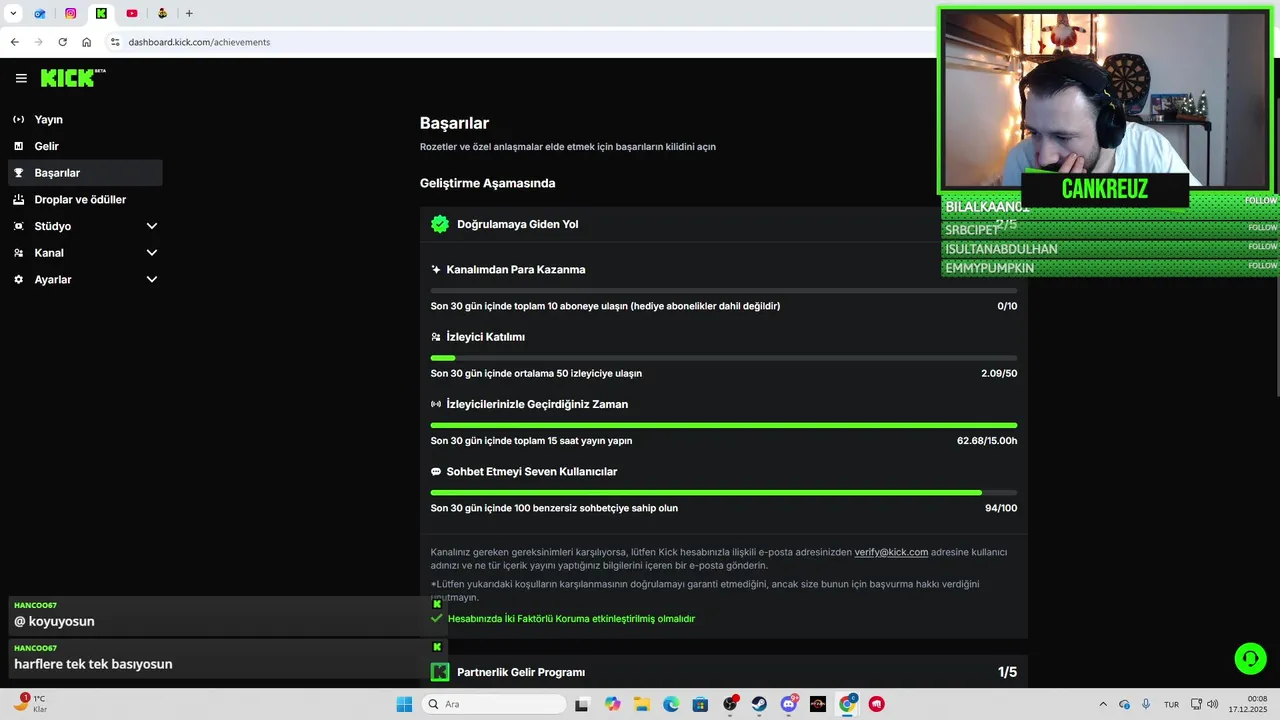This screenshot has width=1280, height=720.
Task: Click the green verified badge icon
Action: tap(440, 224)
